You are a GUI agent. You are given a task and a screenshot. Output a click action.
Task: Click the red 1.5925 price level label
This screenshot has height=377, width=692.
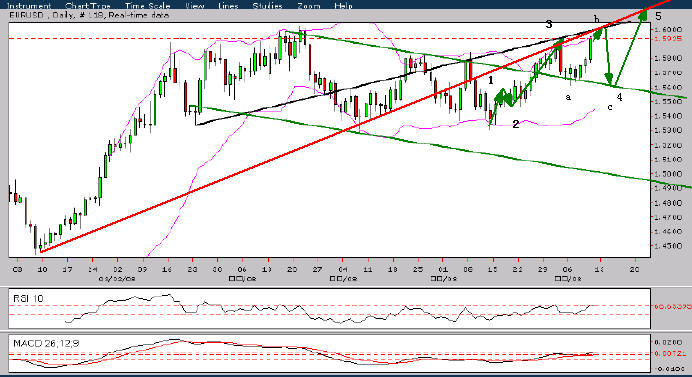coord(666,39)
